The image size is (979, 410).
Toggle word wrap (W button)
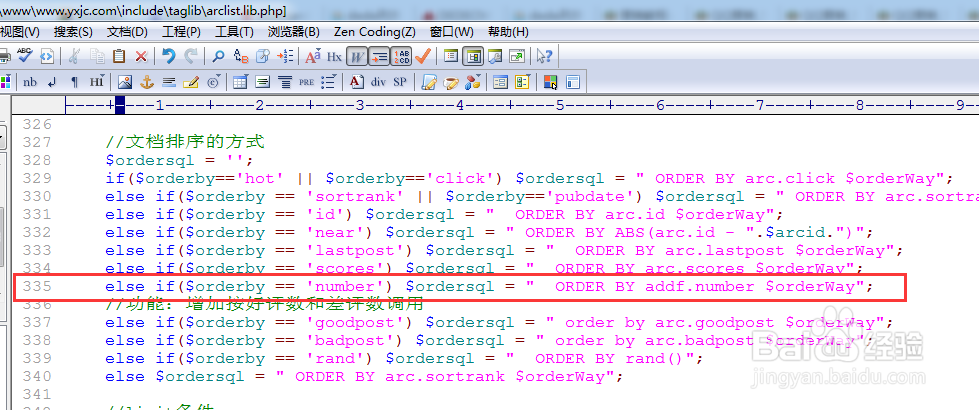(x=357, y=56)
